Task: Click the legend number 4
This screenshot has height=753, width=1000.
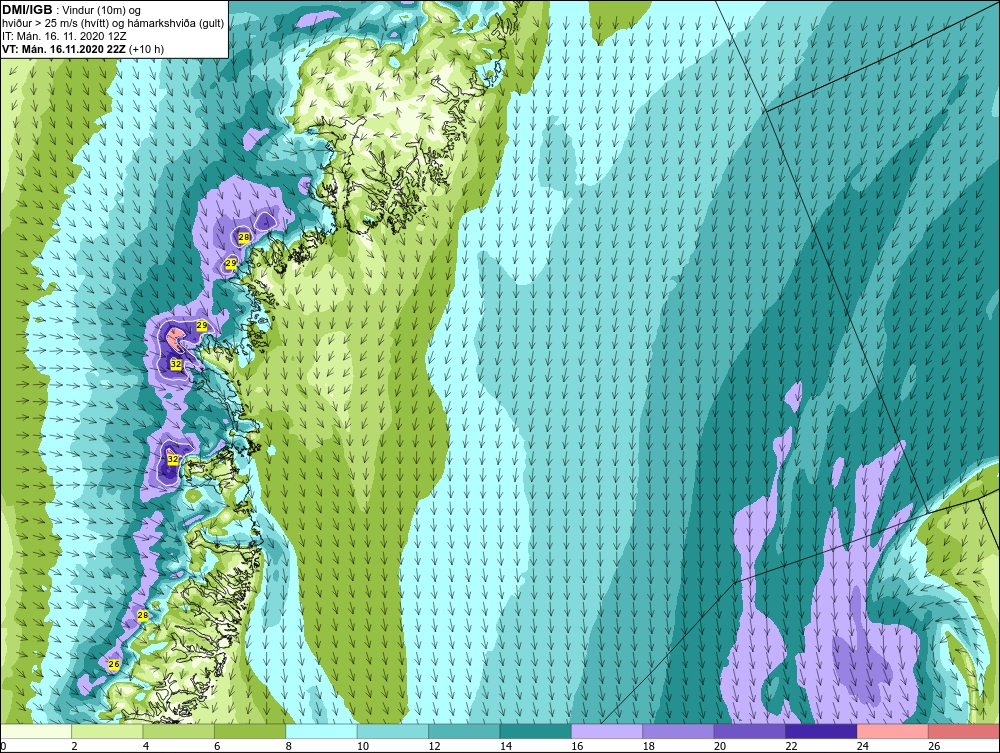Action: (146, 746)
